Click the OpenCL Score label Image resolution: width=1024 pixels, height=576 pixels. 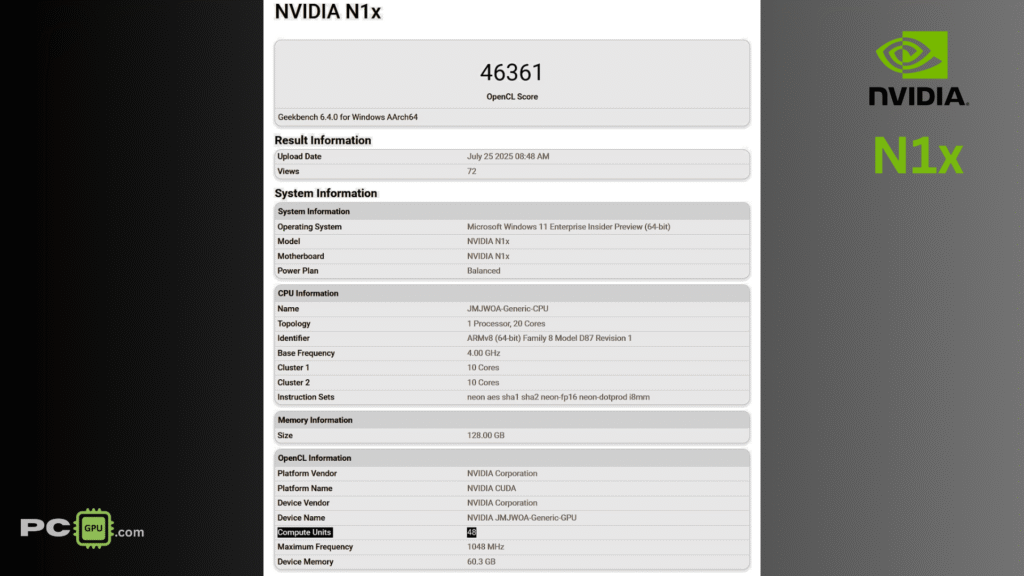pyautogui.click(x=512, y=97)
